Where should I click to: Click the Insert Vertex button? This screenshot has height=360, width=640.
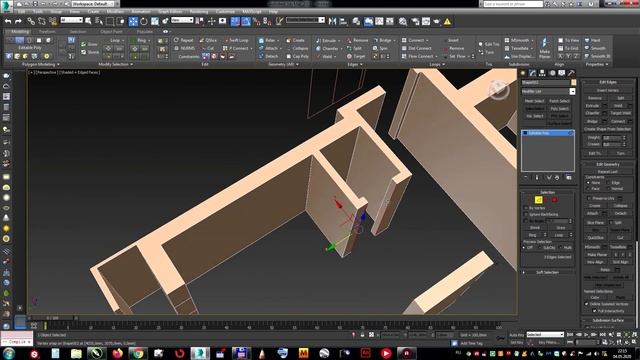[608, 90]
